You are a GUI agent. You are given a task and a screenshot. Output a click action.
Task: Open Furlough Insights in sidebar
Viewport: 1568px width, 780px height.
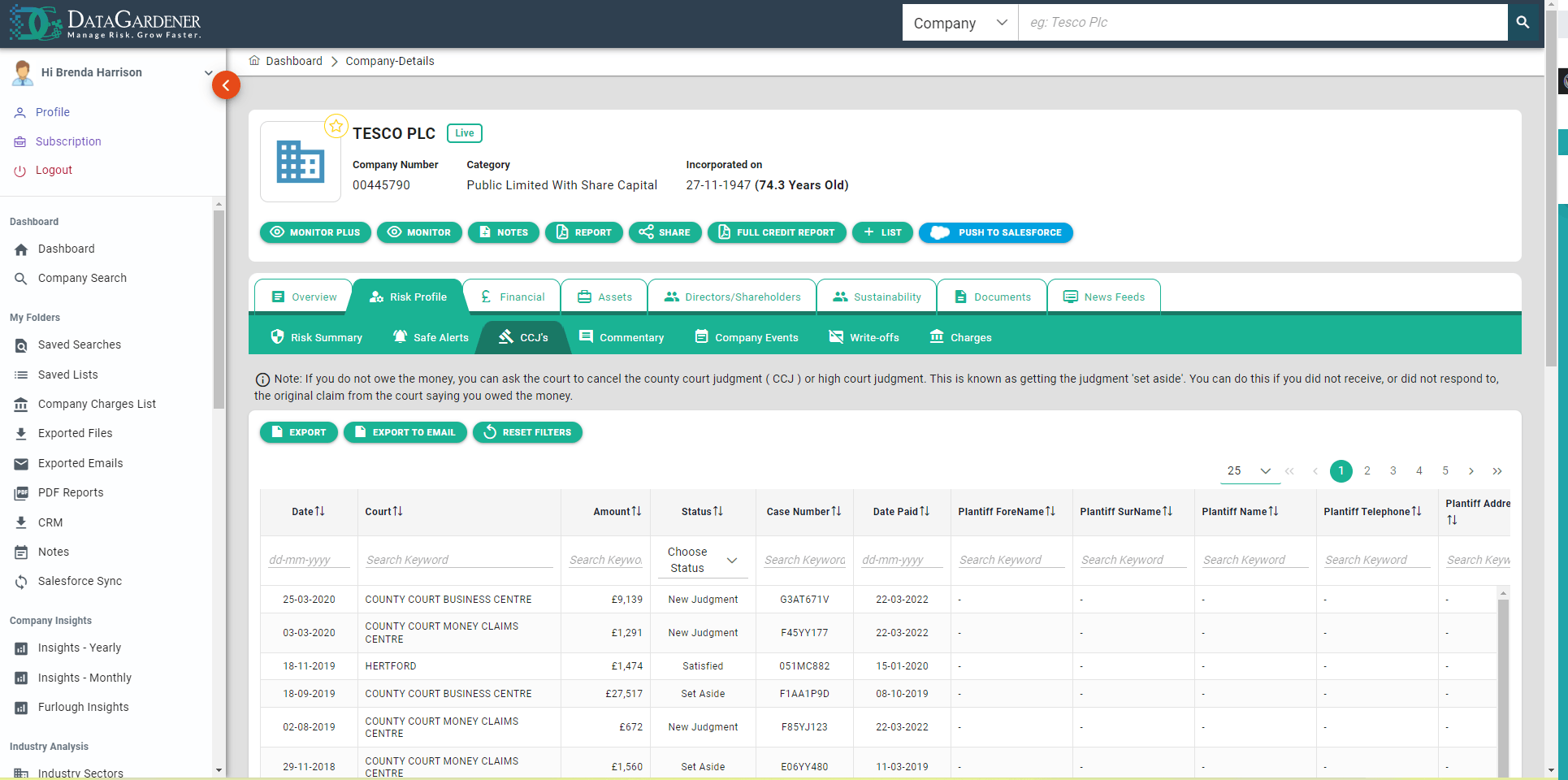[84, 707]
